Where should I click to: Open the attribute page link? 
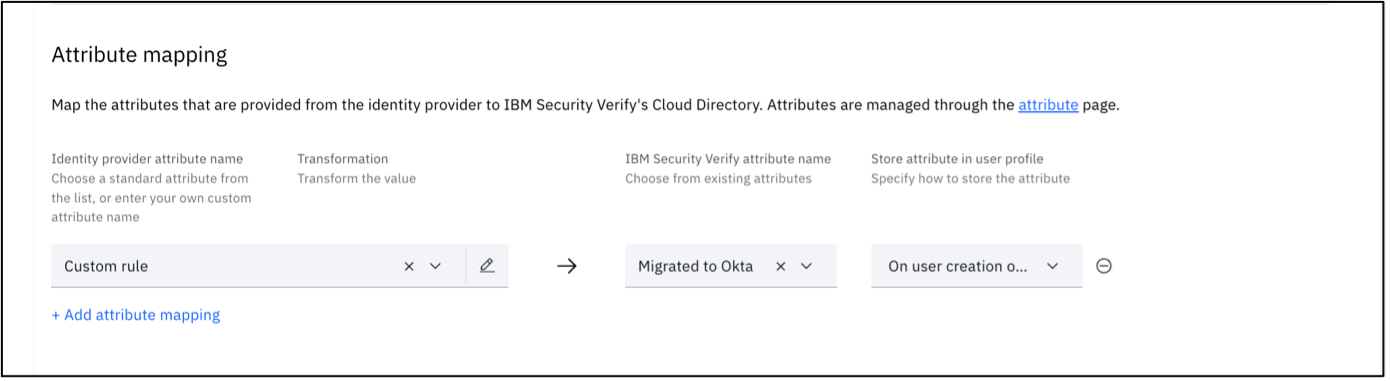[1048, 104]
